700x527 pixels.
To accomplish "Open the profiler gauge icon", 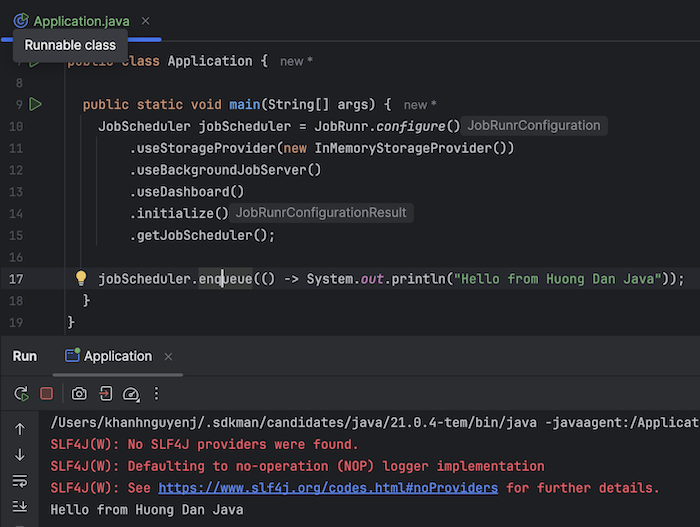I will (x=131, y=394).
